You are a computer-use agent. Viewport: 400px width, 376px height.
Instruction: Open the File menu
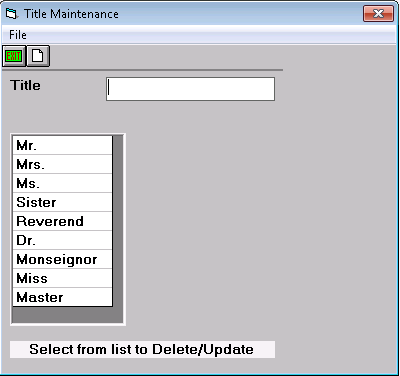[x=18, y=35]
